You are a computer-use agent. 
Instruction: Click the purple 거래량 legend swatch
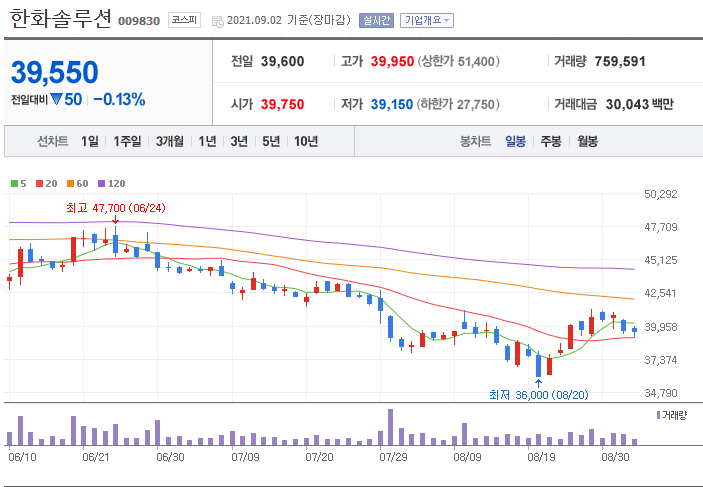tap(659, 415)
